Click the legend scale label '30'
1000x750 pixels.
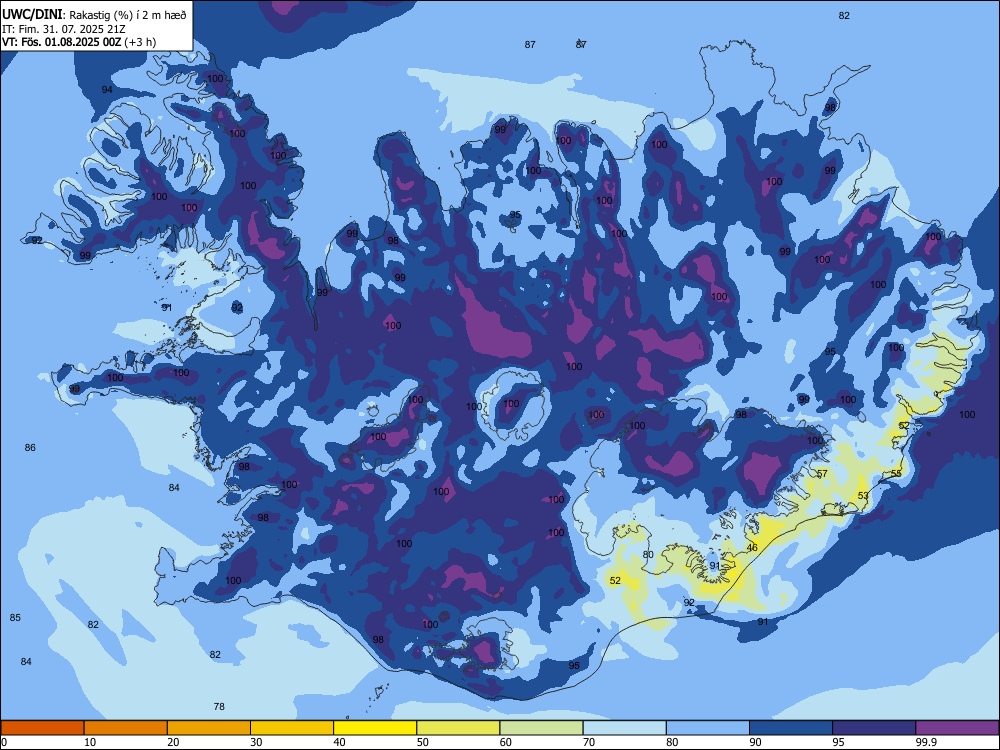(x=256, y=742)
